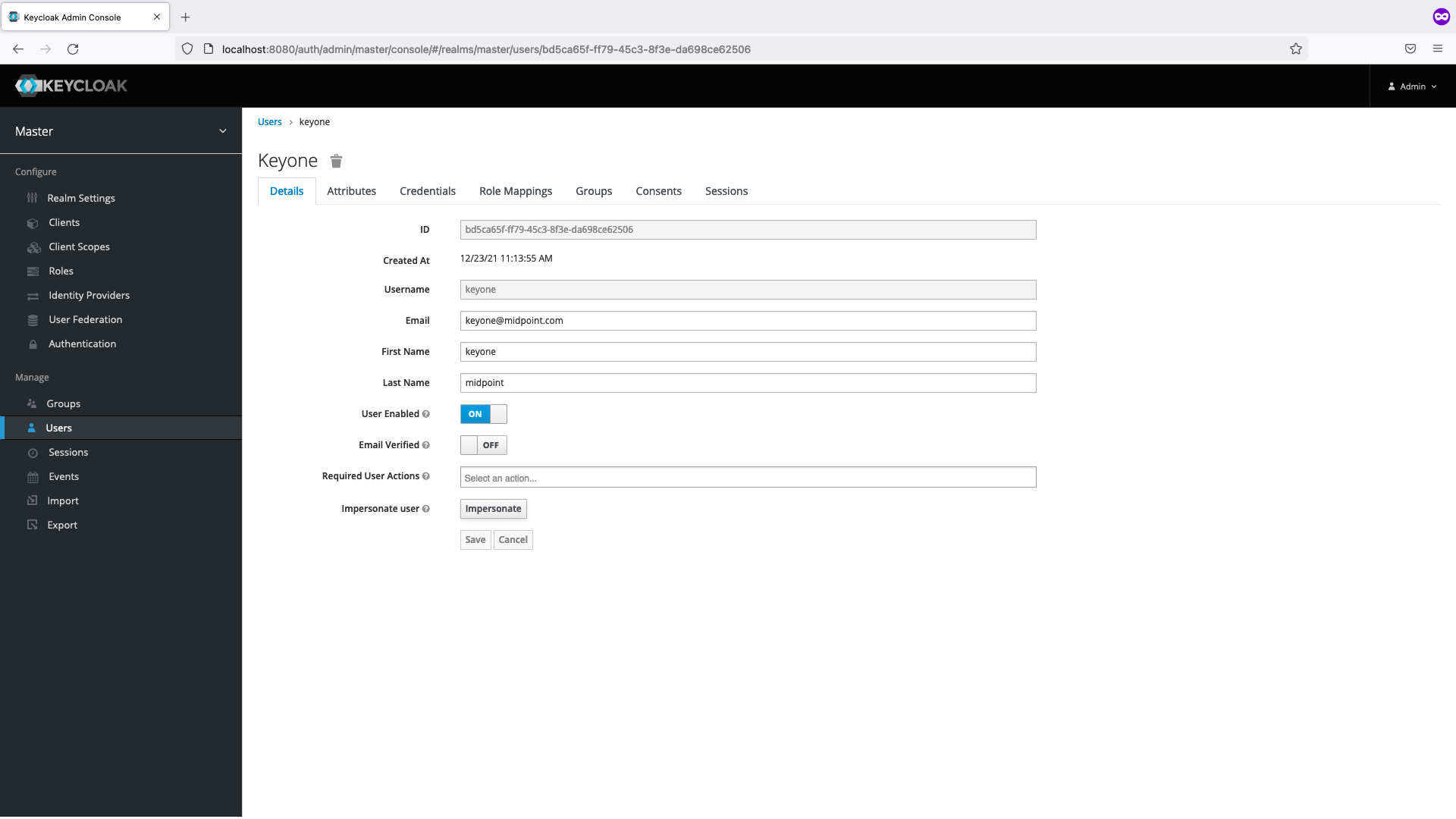Navigate to Roles management
The height and width of the screenshot is (819, 1456).
click(x=60, y=270)
